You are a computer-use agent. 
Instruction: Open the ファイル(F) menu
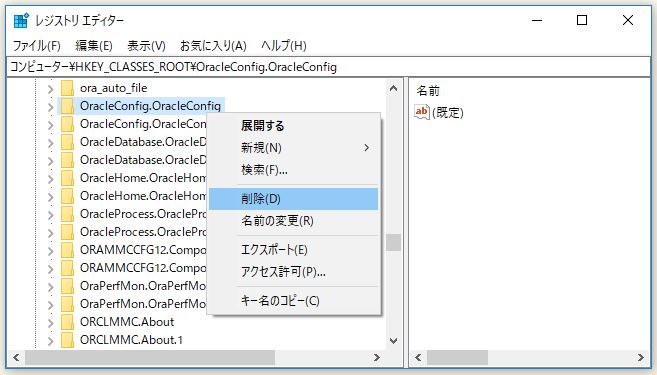point(36,45)
